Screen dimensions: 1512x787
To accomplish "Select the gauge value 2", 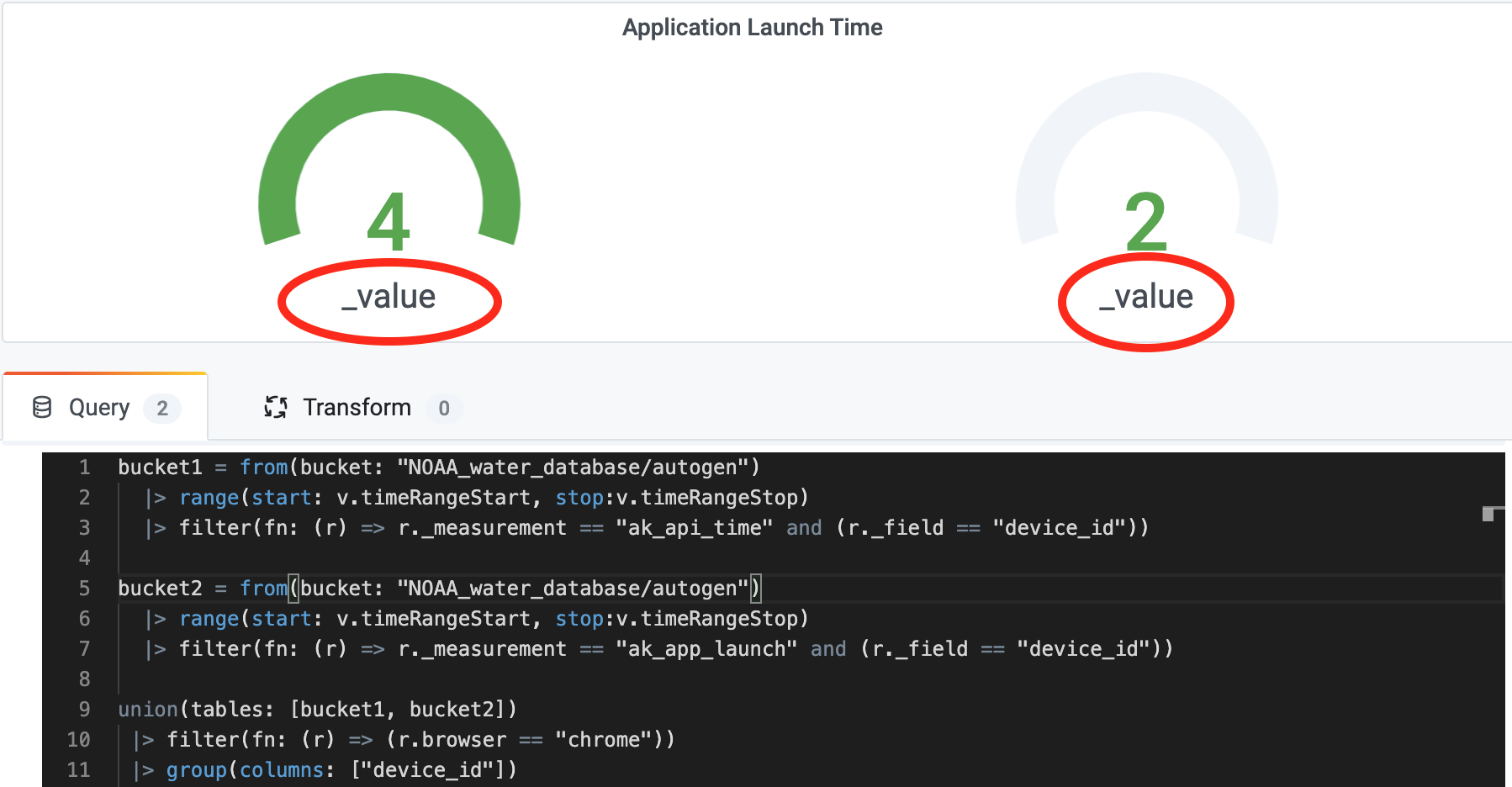I will click(x=1146, y=222).
